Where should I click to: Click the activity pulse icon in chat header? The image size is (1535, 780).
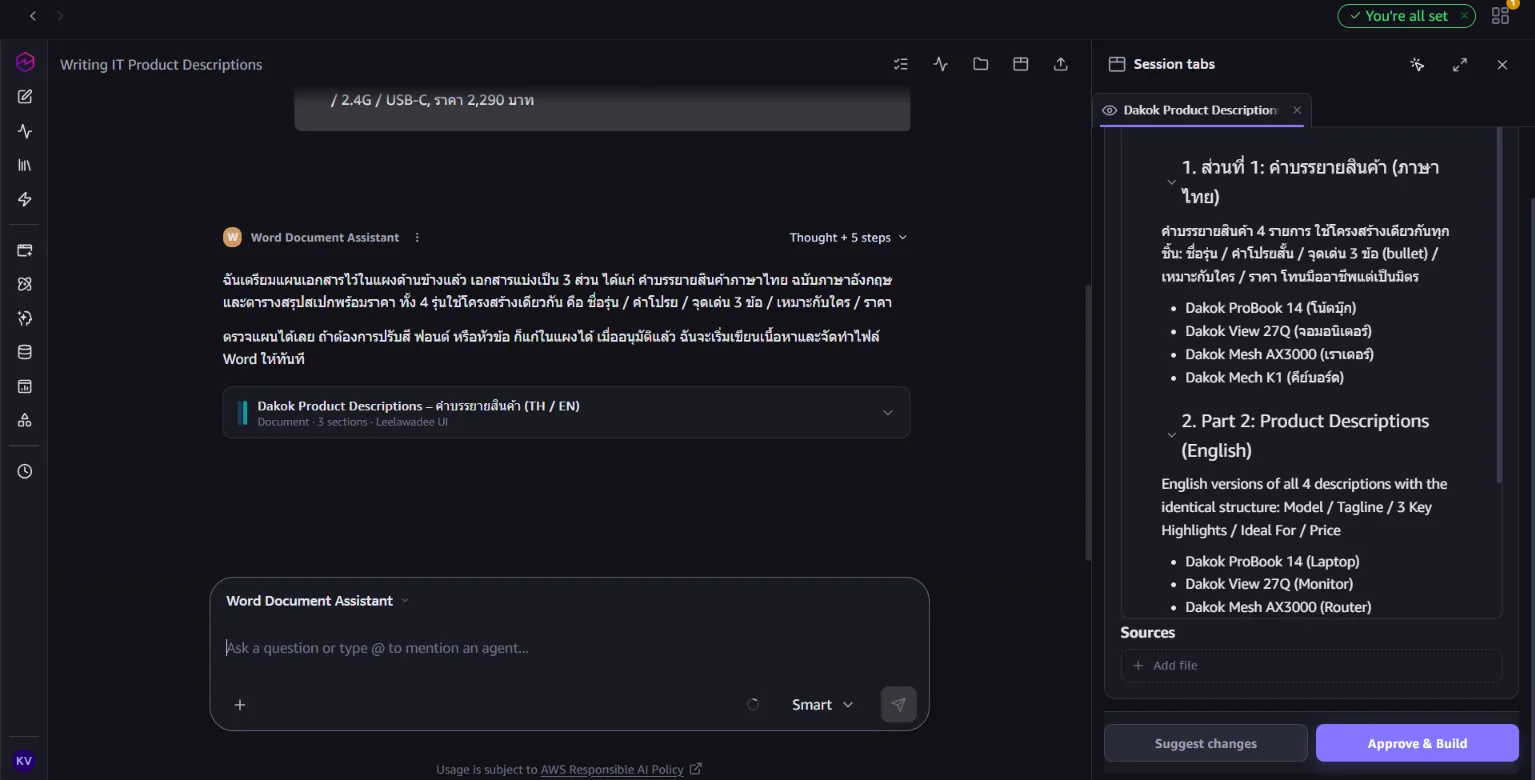[x=941, y=64]
